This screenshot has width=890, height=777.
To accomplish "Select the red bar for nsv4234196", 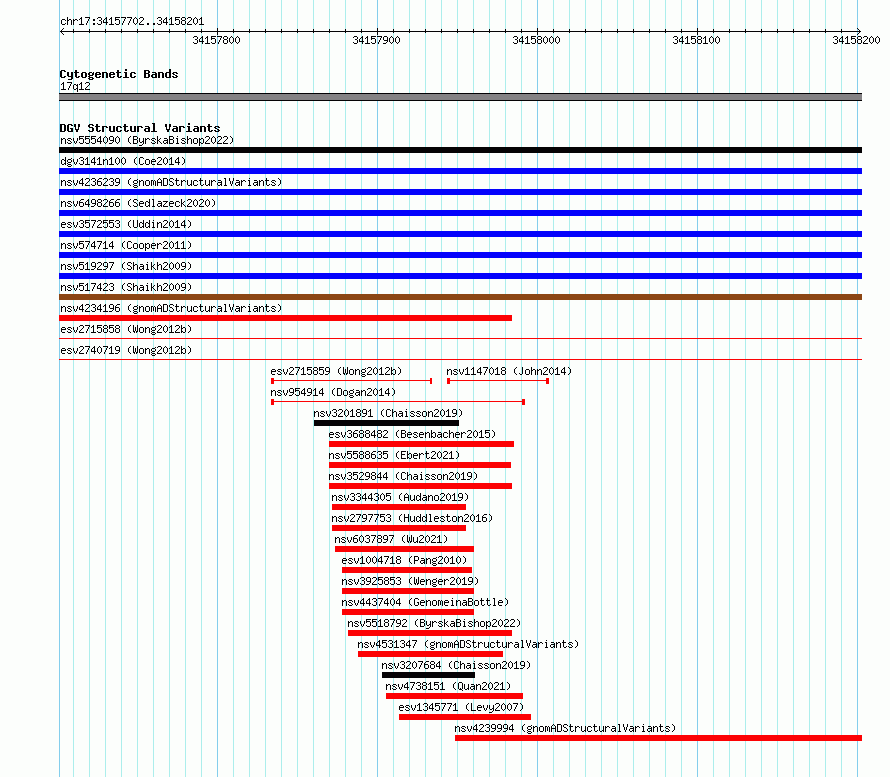I will [286, 318].
